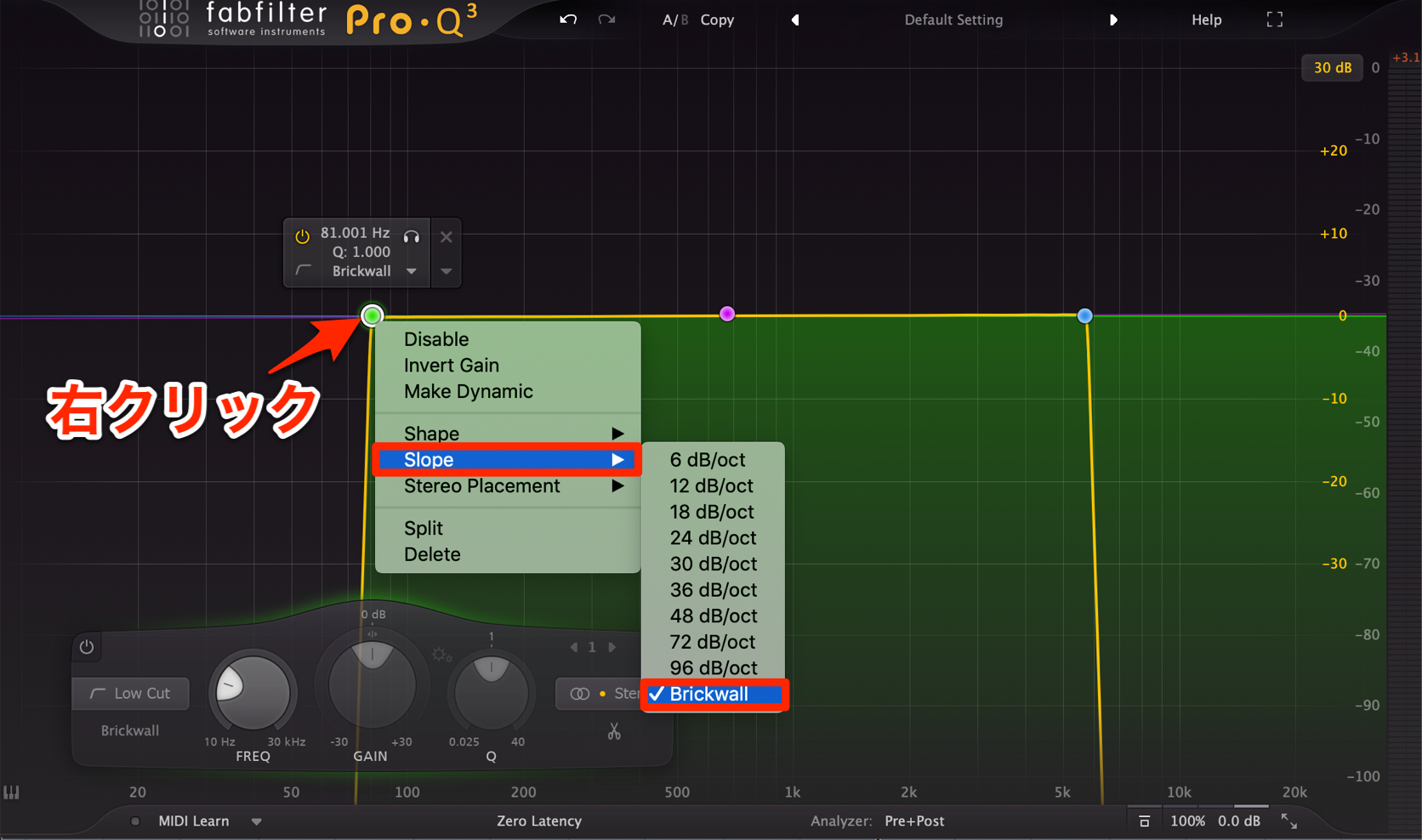Go to previous preset arrow
This screenshot has width=1422, height=840.
point(795,20)
